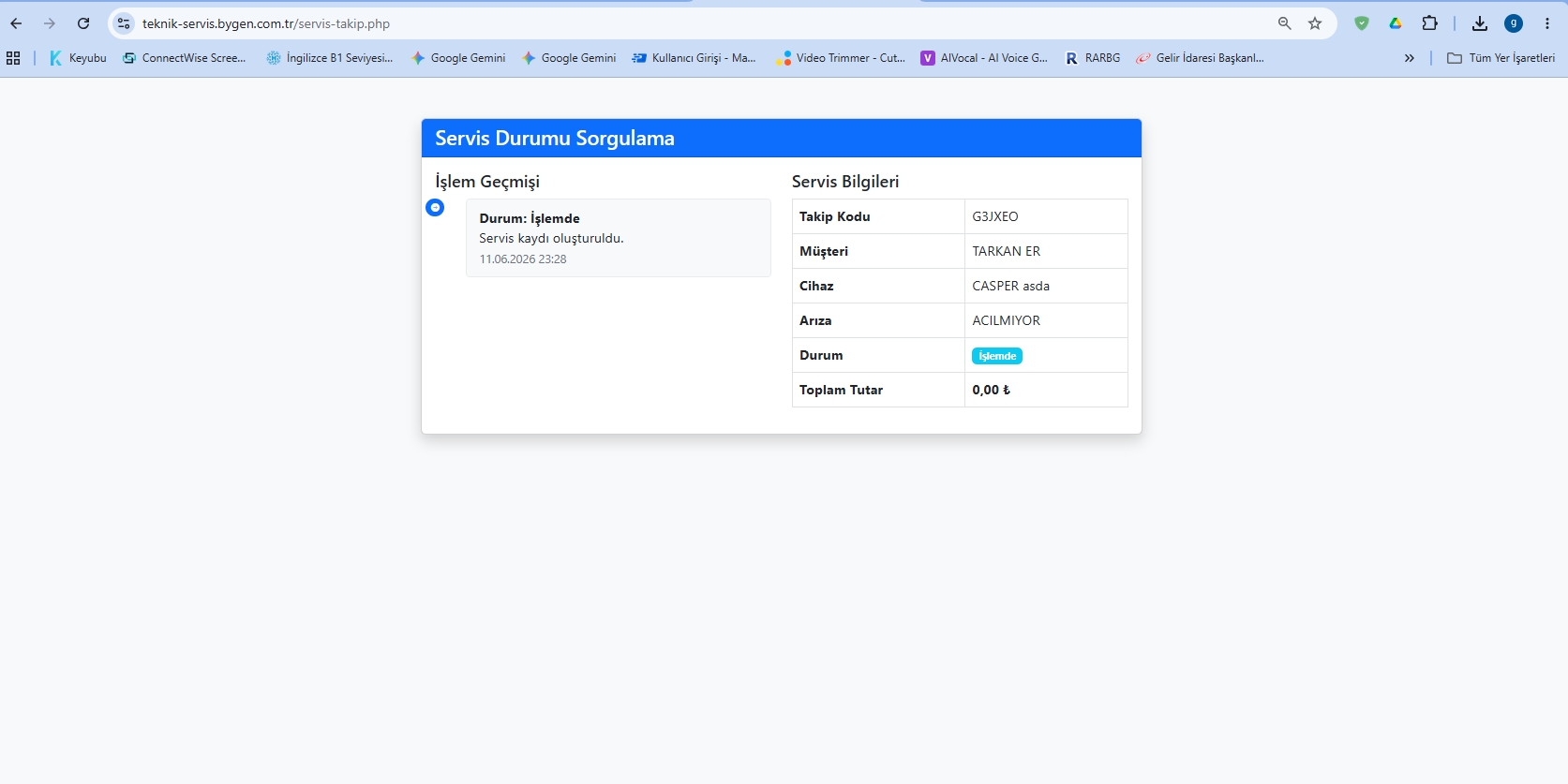The height and width of the screenshot is (784, 1568).
Task: Click the İşlemde status badge
Action: coord(997,356)
